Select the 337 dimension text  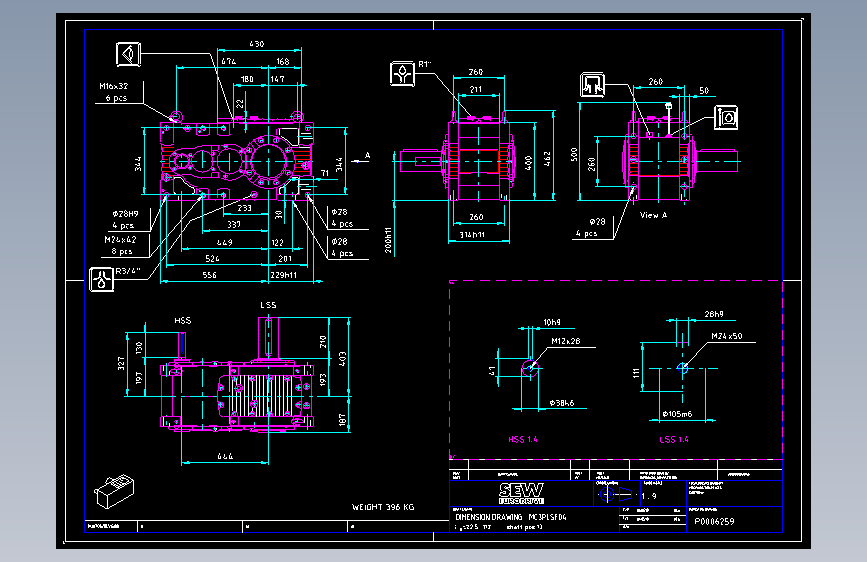click(x=234, y=224)
